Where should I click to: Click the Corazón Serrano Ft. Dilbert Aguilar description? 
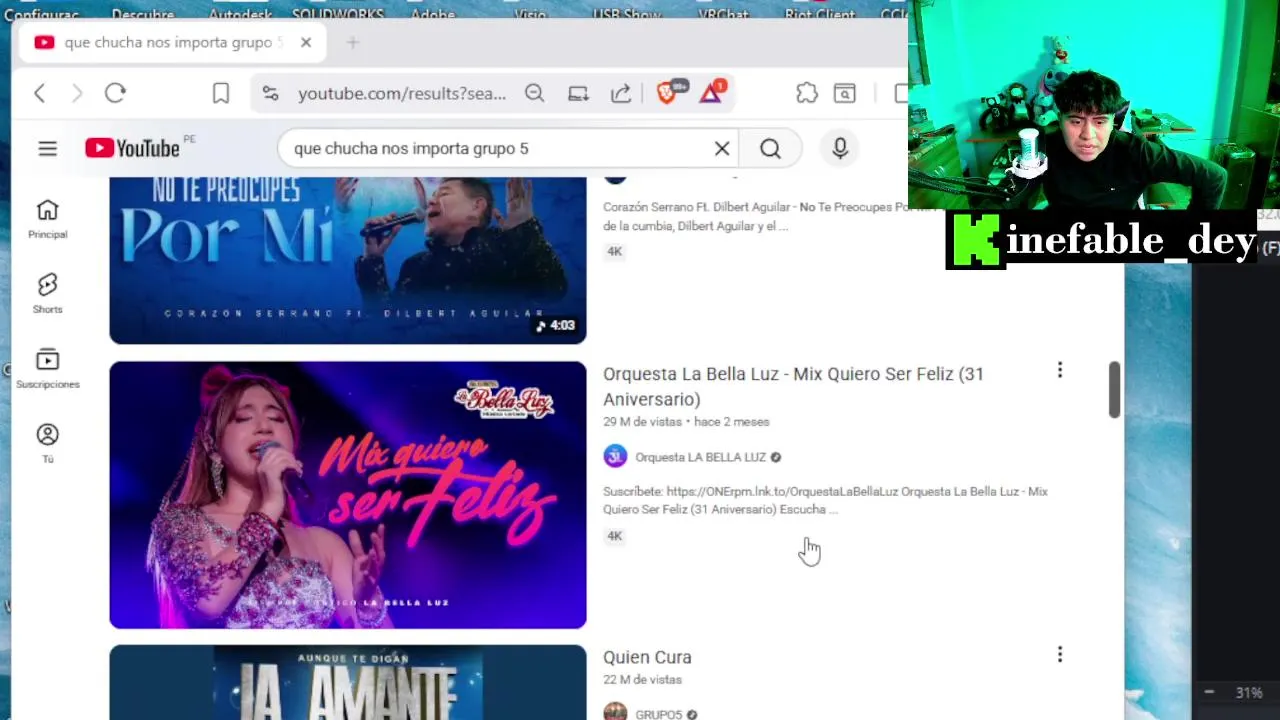[755, 216]
